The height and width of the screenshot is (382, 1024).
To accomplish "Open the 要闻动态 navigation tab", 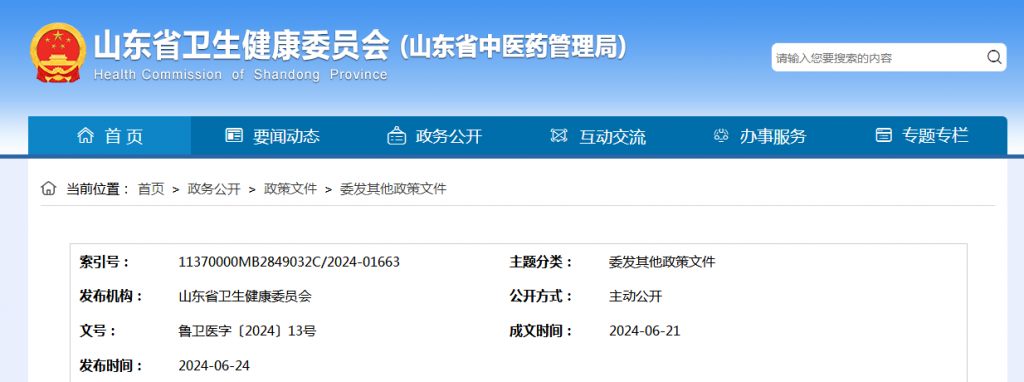I will pos(272,136).
